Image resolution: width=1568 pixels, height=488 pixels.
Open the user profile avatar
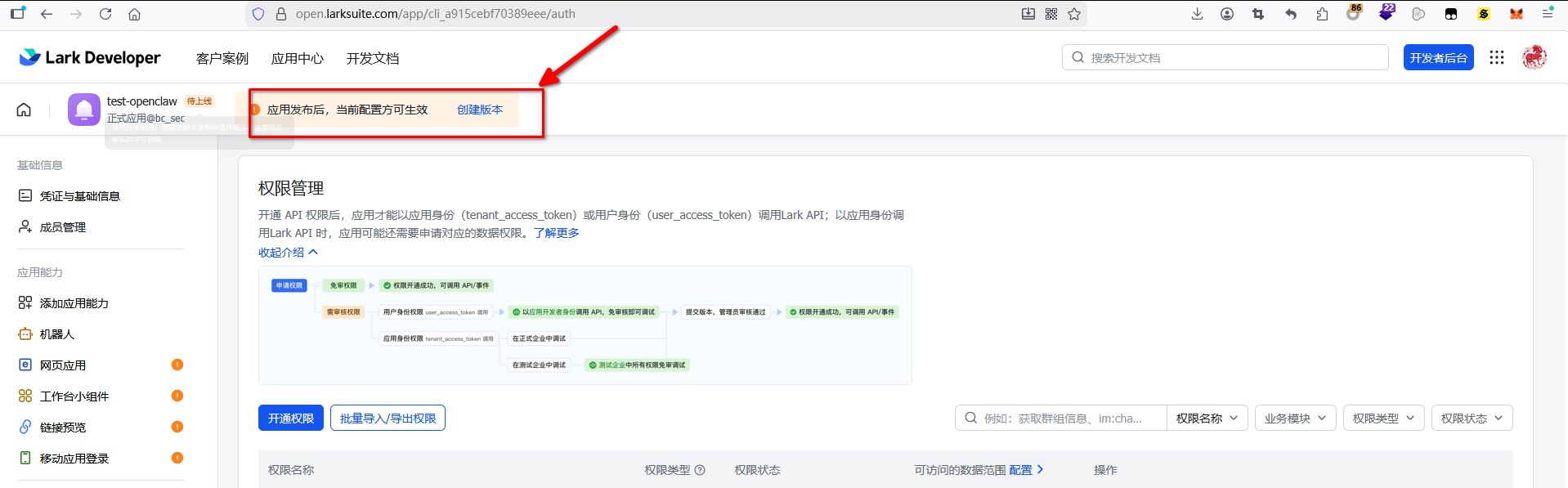coord(1534,57)
